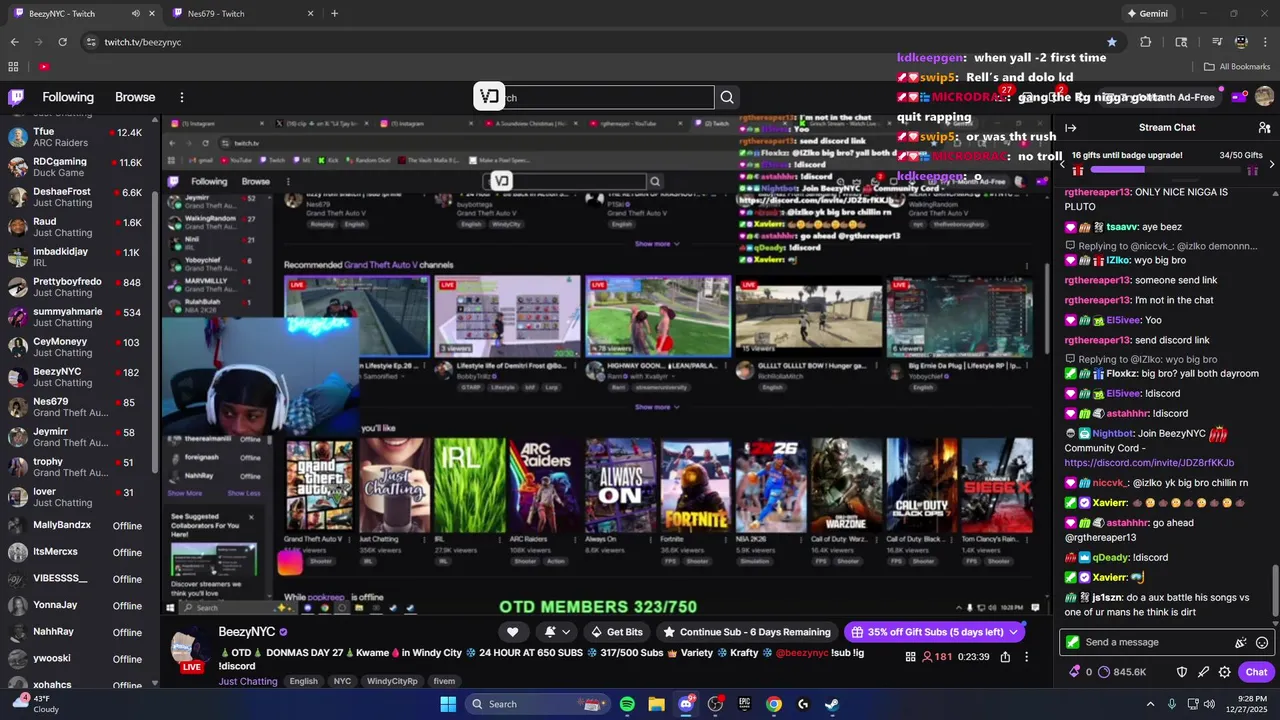Open the Discord invite link in chat
The image size is (1280, 720).
coord(1149,463)
